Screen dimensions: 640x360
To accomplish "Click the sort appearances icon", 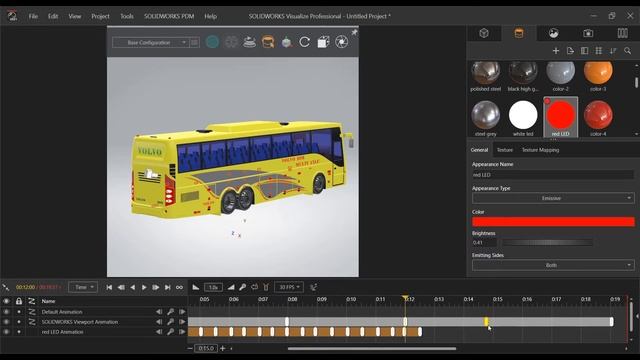I will [613, 51].
